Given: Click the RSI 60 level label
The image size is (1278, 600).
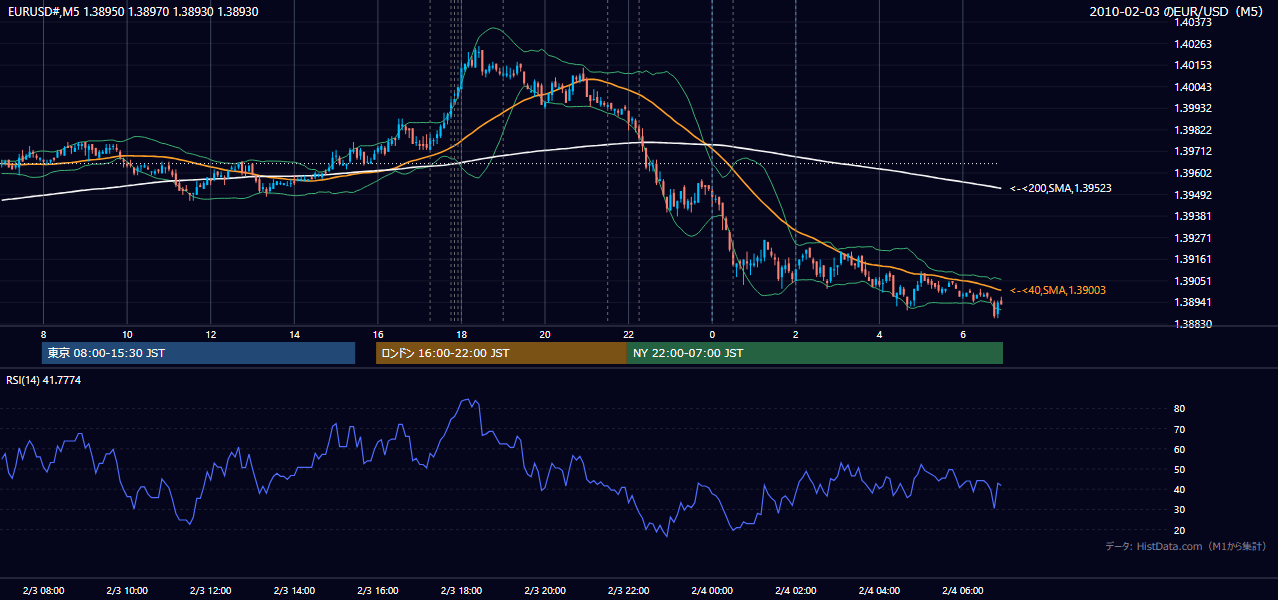Looking at the screenshot, I should click(x=1180, y=449).
